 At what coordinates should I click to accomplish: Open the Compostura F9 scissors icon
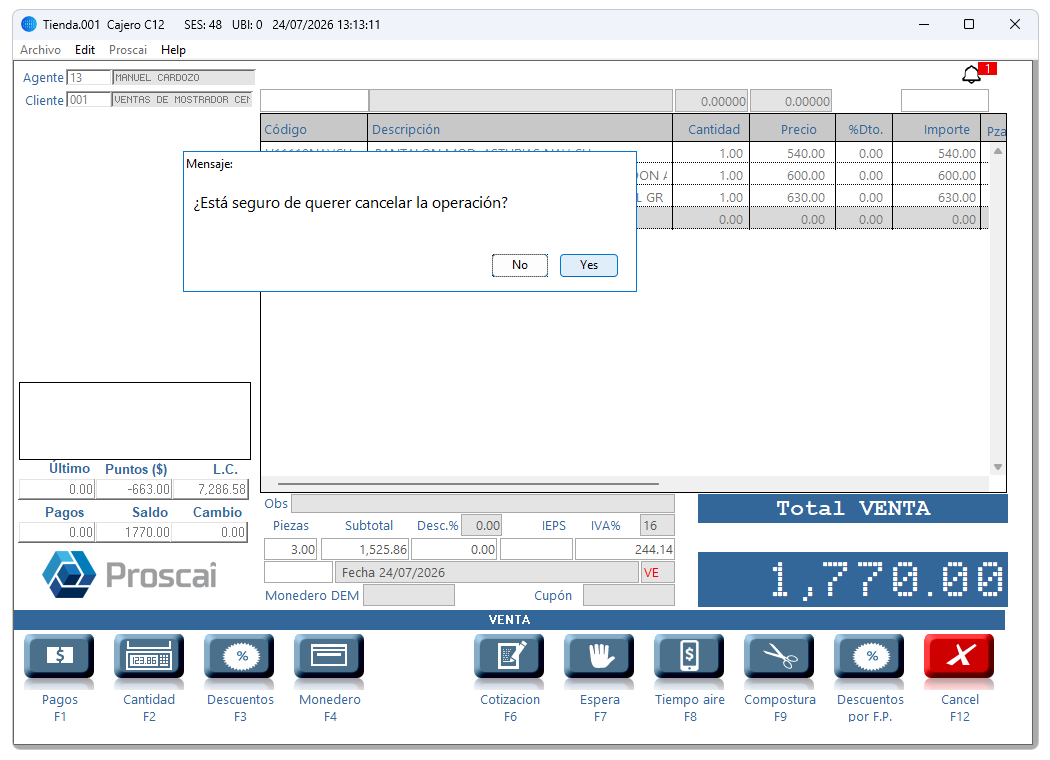pyautogui.click(x=779, y=656)
